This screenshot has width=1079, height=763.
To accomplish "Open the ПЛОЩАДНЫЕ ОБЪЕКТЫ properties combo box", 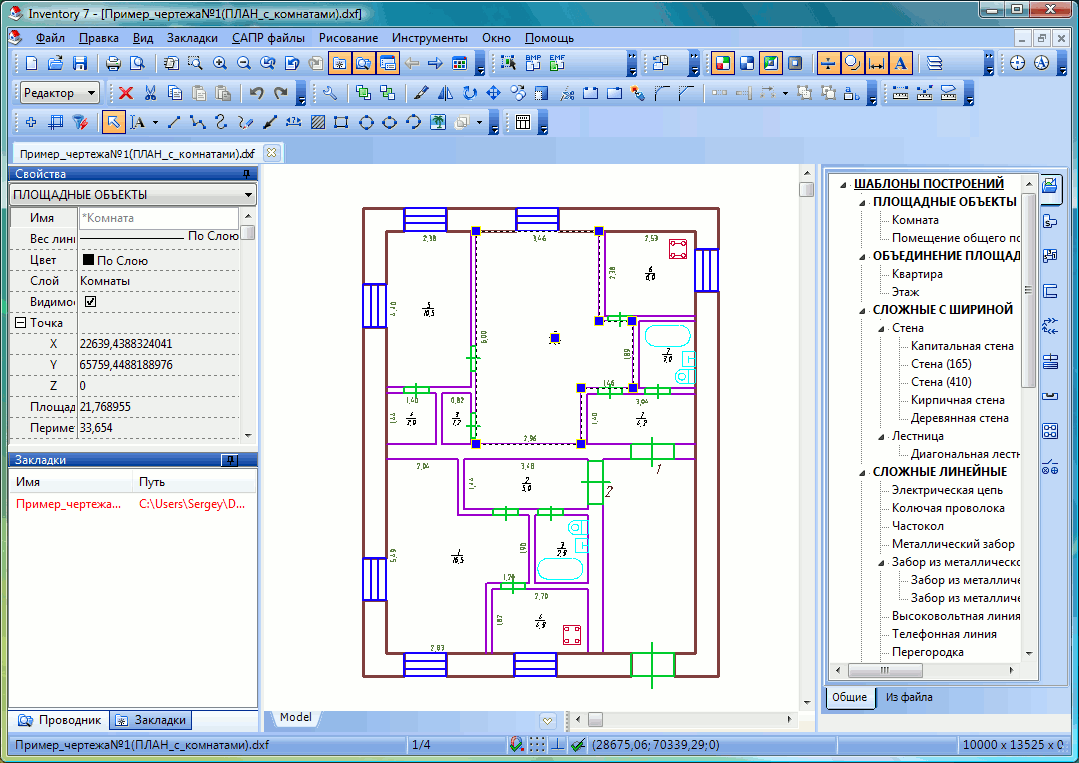I will point(133,195).
